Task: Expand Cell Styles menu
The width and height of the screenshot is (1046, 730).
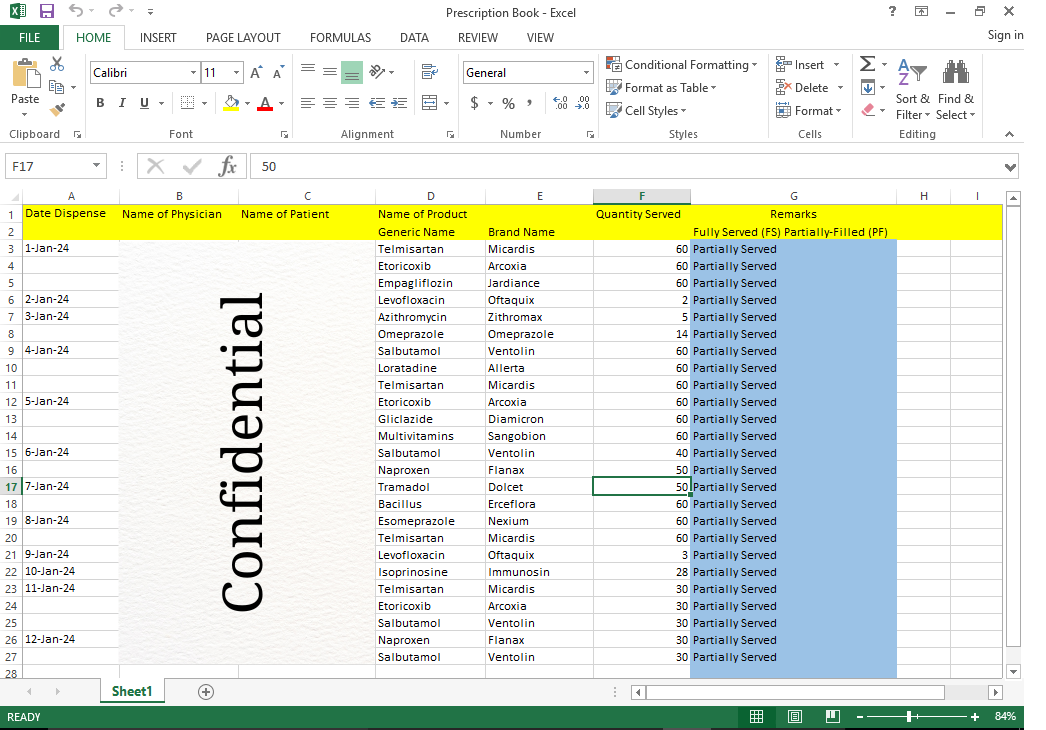Action: coord(646,111)
